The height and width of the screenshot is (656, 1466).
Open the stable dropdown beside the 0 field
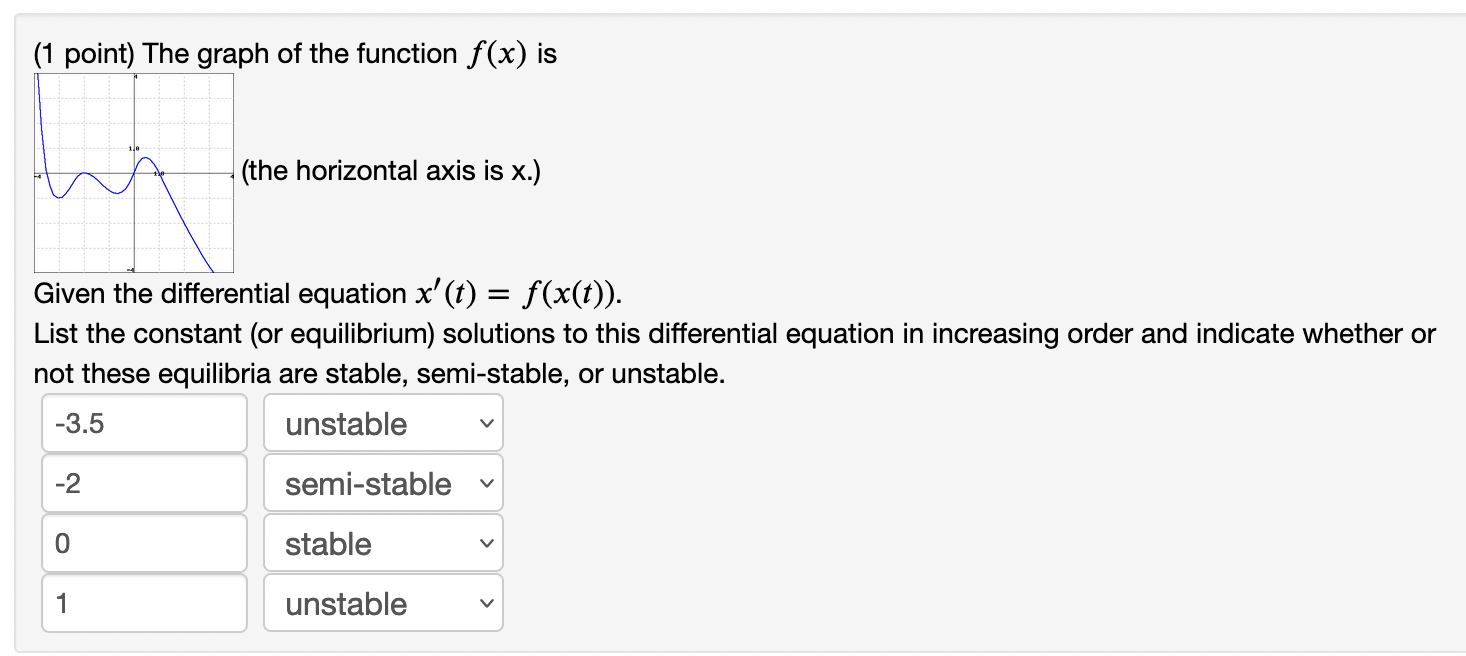click(x=383, y=543)
